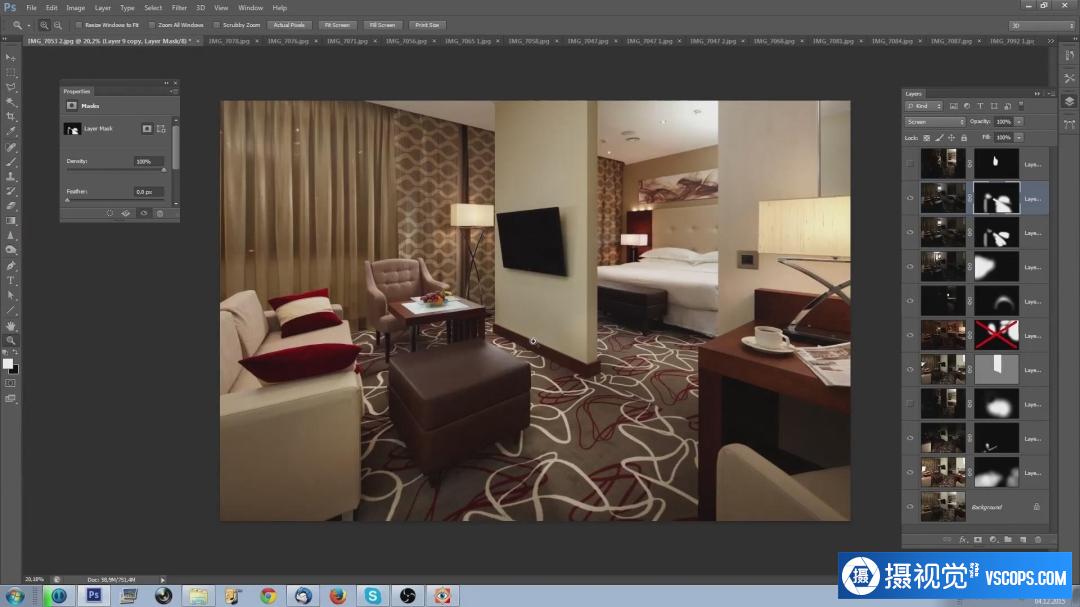Screen dimensions: 1080x607
Task: Open the workspace switcher dropdown labeled 3D
Action: [x=1041, y=25]
